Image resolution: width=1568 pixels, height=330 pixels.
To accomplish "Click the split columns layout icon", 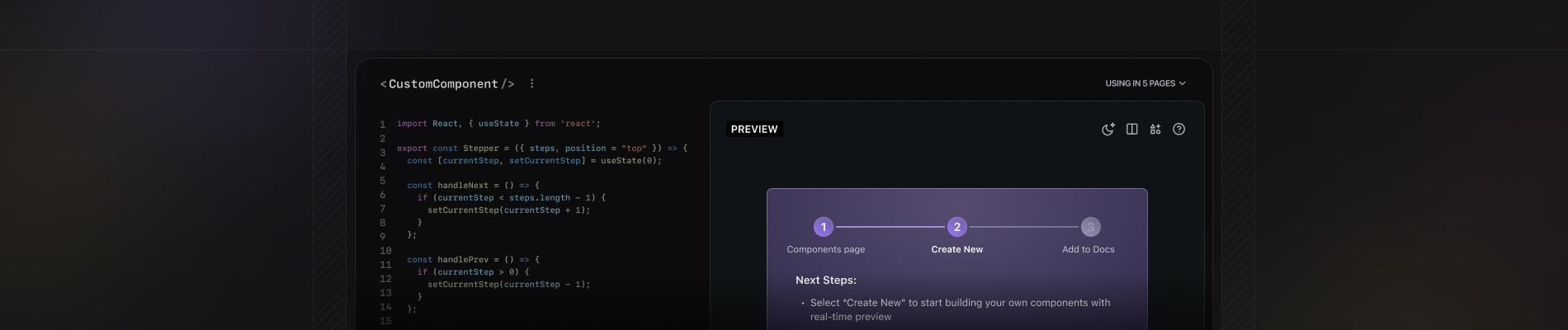I will tap(1132, 129).
